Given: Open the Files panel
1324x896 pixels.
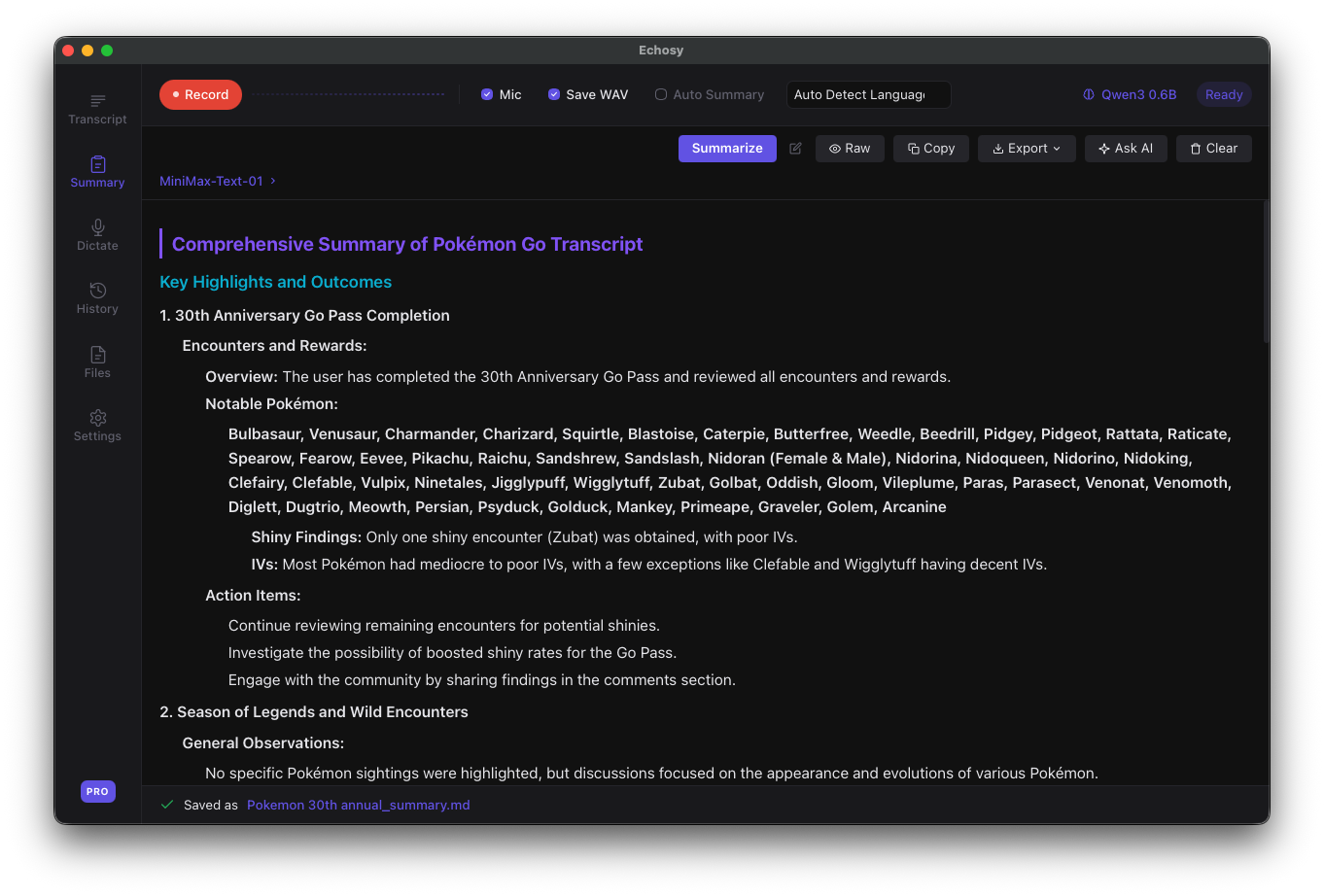Looking at the screenshot, I should tap(97, 362).
